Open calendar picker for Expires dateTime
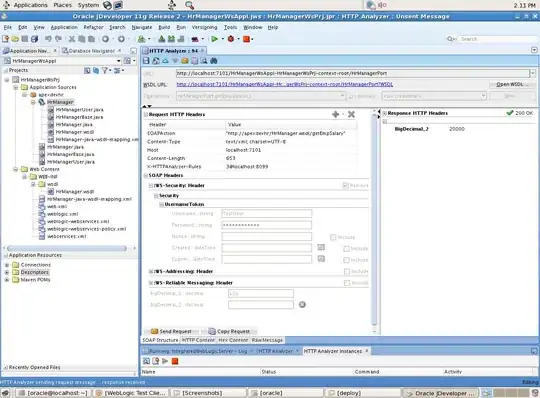The height and width of the screenshot is (398, 540). [321, 259]
